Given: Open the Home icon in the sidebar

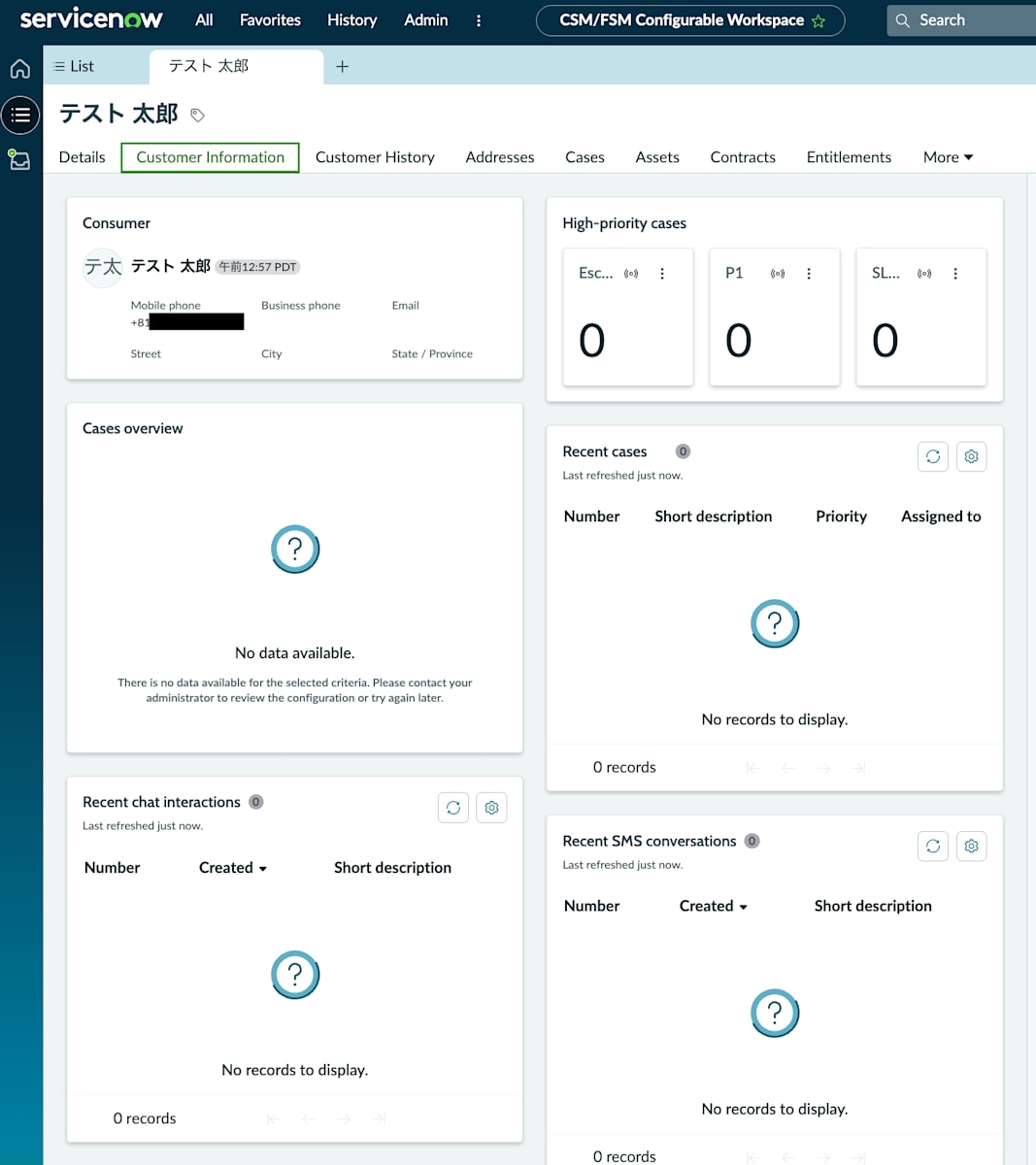Looking at the screenshot, I should point(20,69).
